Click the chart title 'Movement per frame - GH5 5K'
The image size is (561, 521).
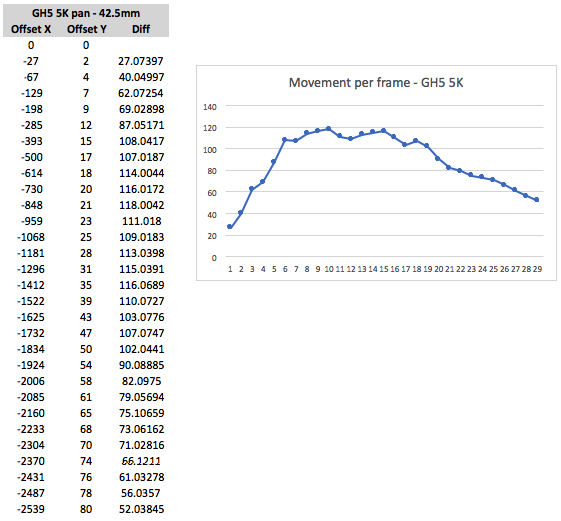376,83
